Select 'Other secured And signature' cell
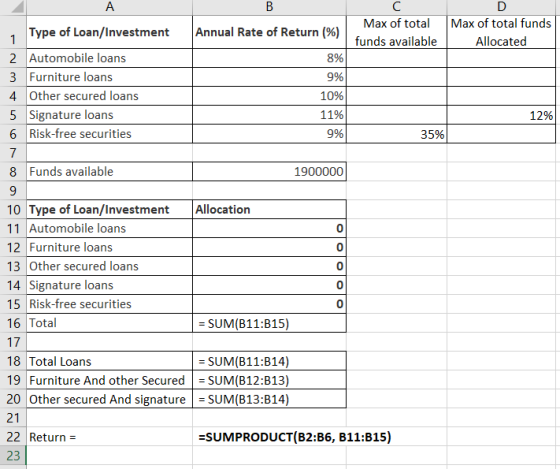The height and width of the screenshot is (469, 560). pyautogui.click(x=110, y=399)
